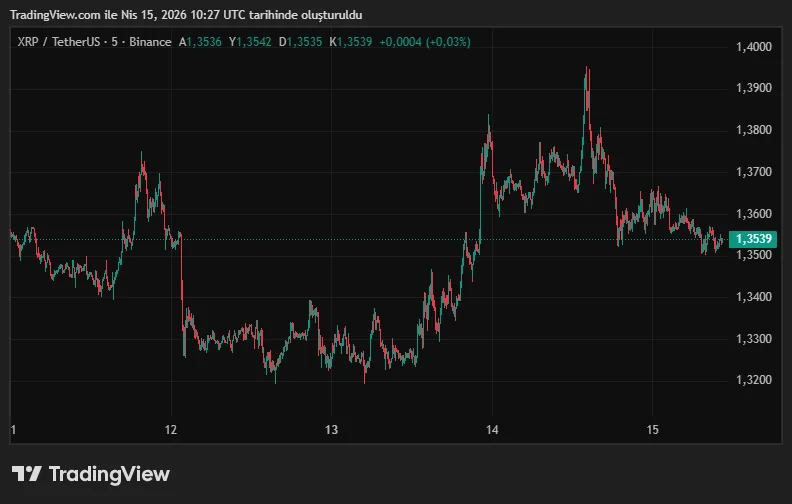Click date 13 on the time axis
792x504 pixels.
[332, 430]
